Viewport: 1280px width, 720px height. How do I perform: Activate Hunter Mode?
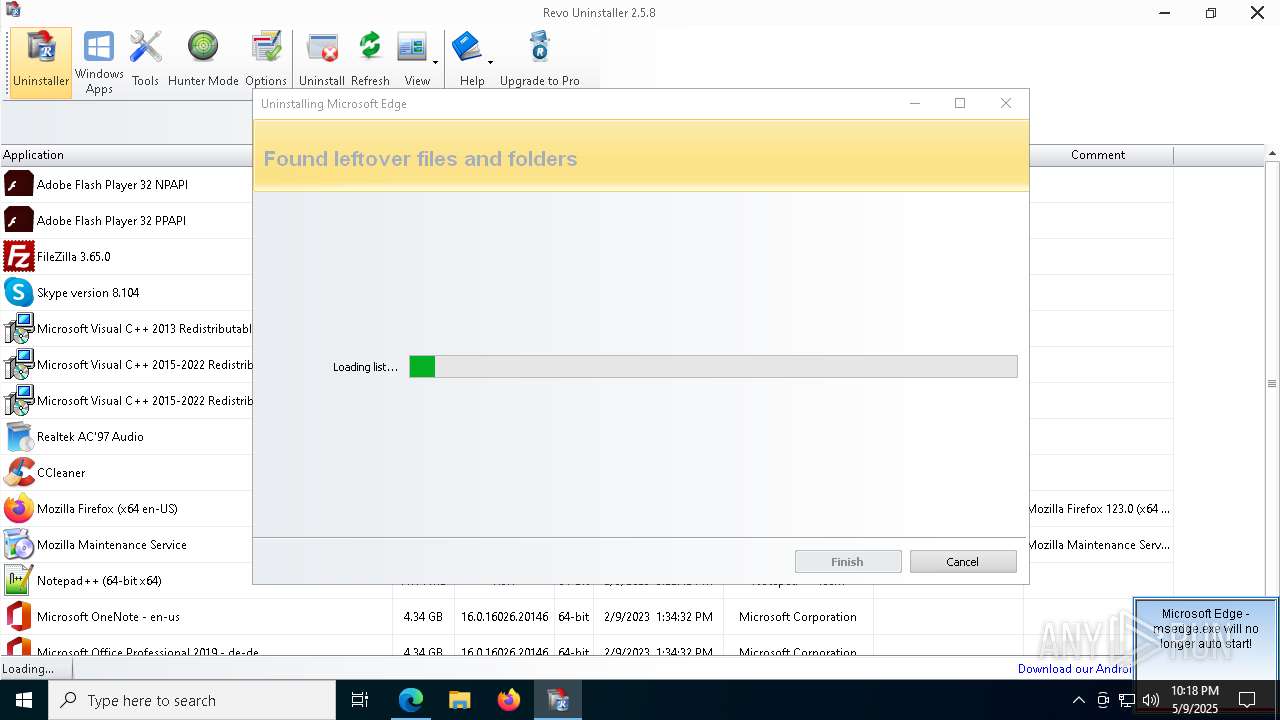pos(203,60)
